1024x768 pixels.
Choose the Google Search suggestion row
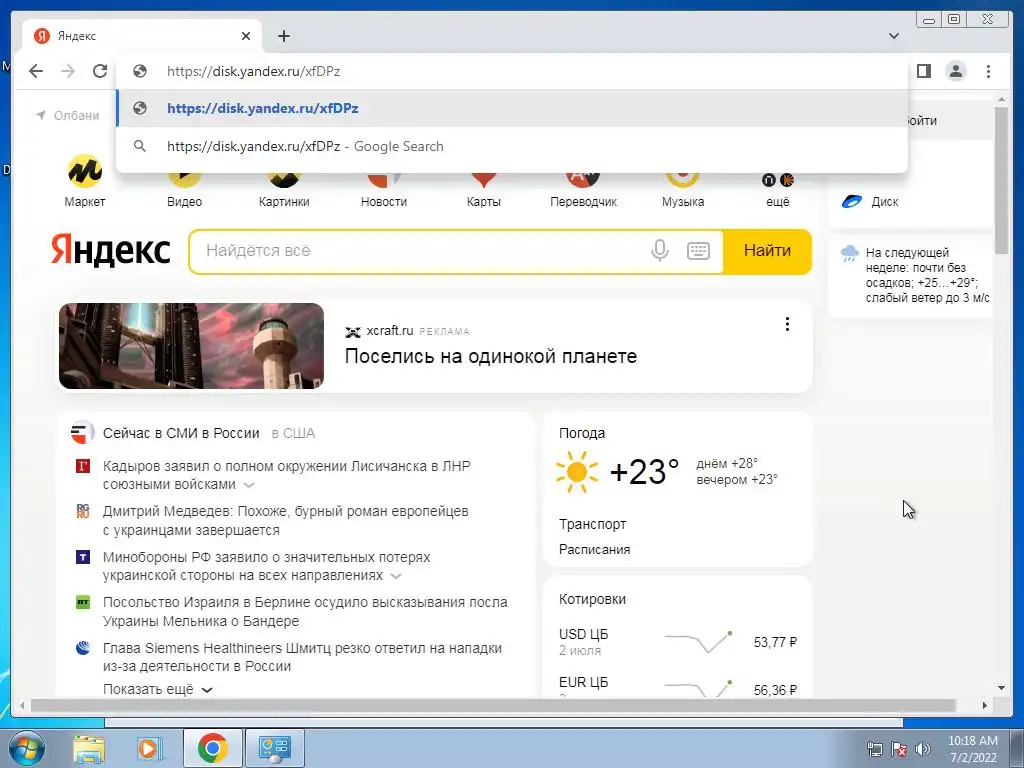coord(511,146)
